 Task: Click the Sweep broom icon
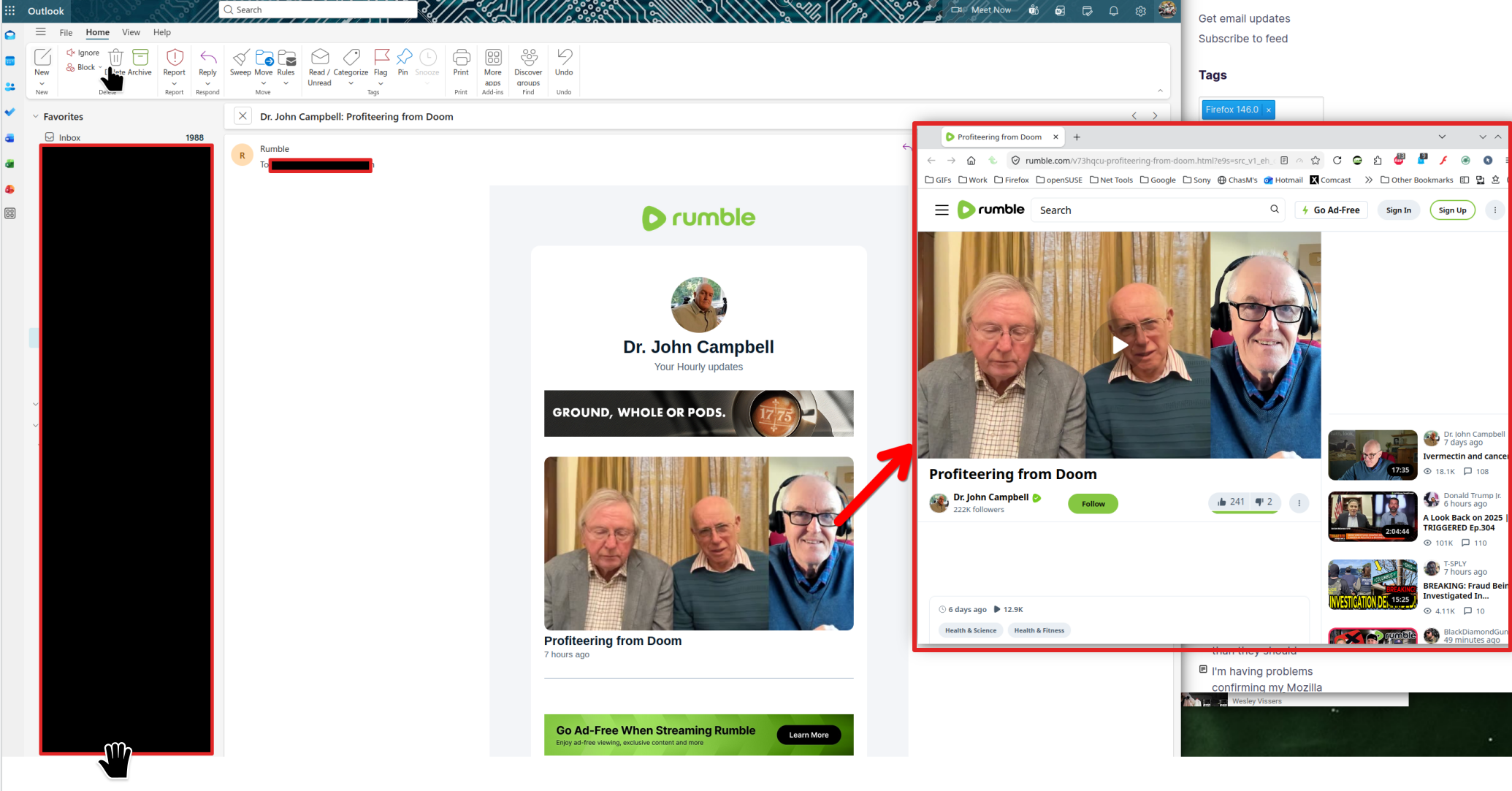240,58
